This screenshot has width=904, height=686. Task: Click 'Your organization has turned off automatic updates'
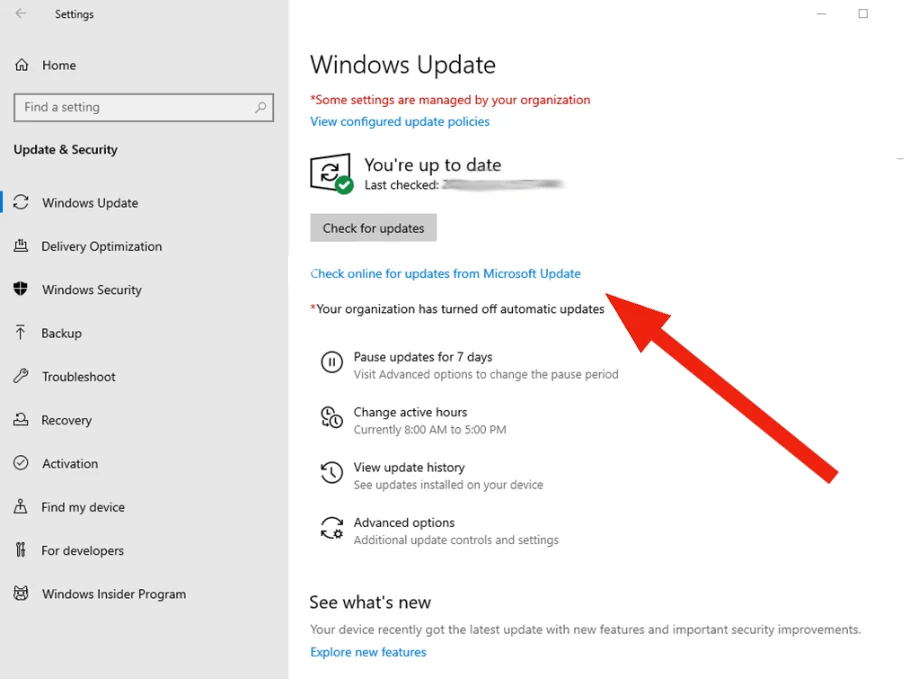(460, 309)
